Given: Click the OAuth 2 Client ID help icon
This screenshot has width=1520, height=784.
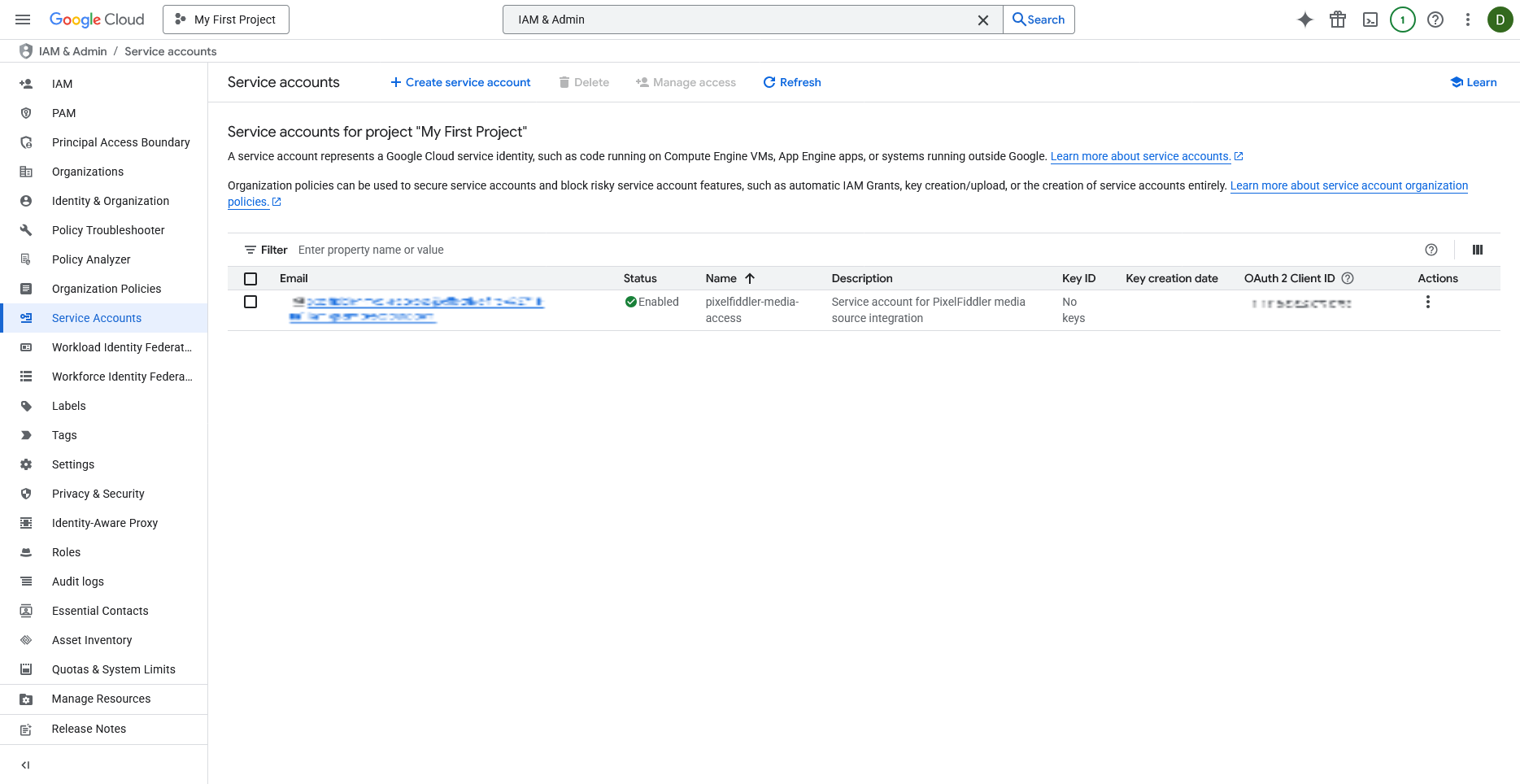Looking at the screenshot, I should [x=1348, y=278].
